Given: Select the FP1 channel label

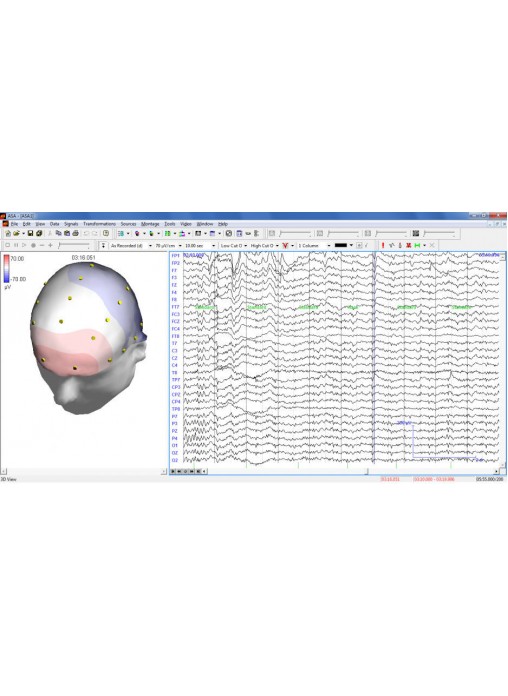Looking at the screenshot, I should [x=175, y=256].
